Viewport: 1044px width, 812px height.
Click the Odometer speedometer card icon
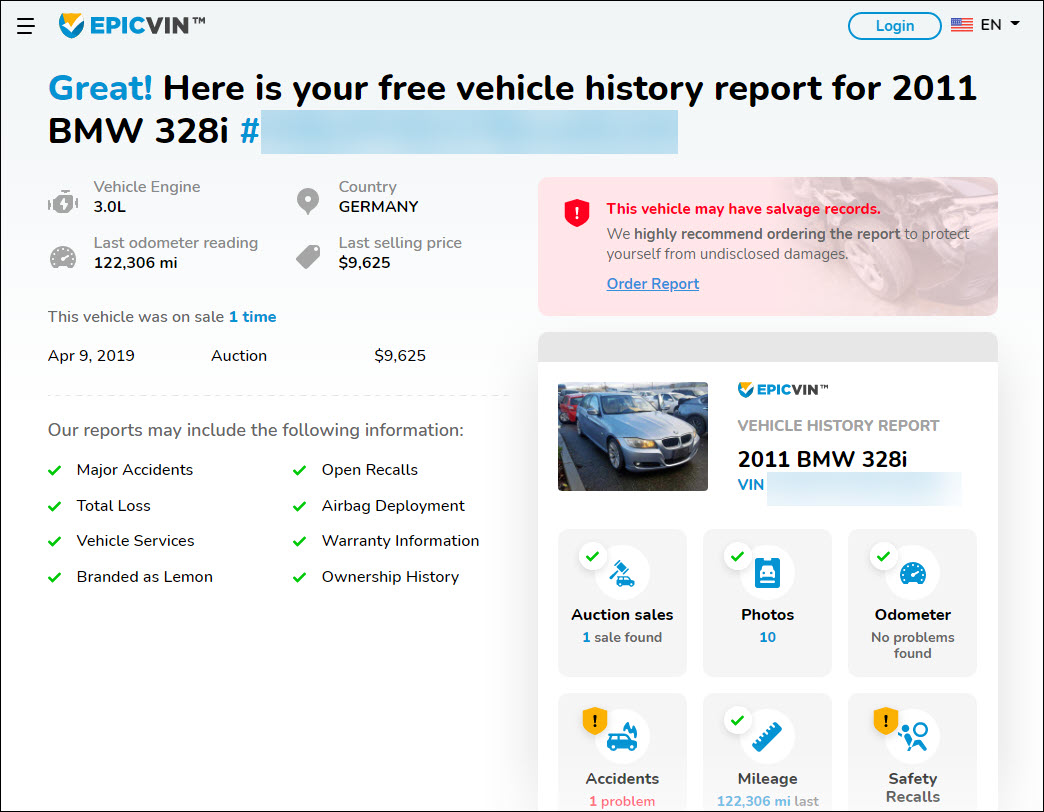click(x=912, y=573)
